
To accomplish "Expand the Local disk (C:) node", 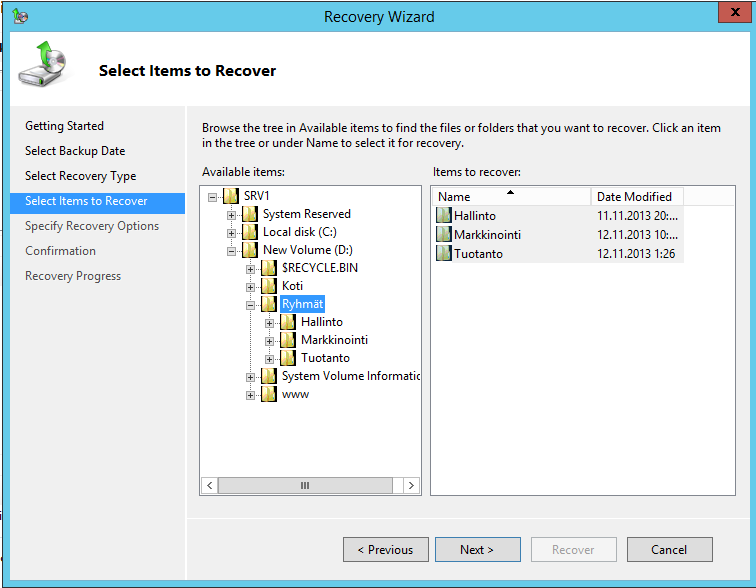I will [231, 233].
